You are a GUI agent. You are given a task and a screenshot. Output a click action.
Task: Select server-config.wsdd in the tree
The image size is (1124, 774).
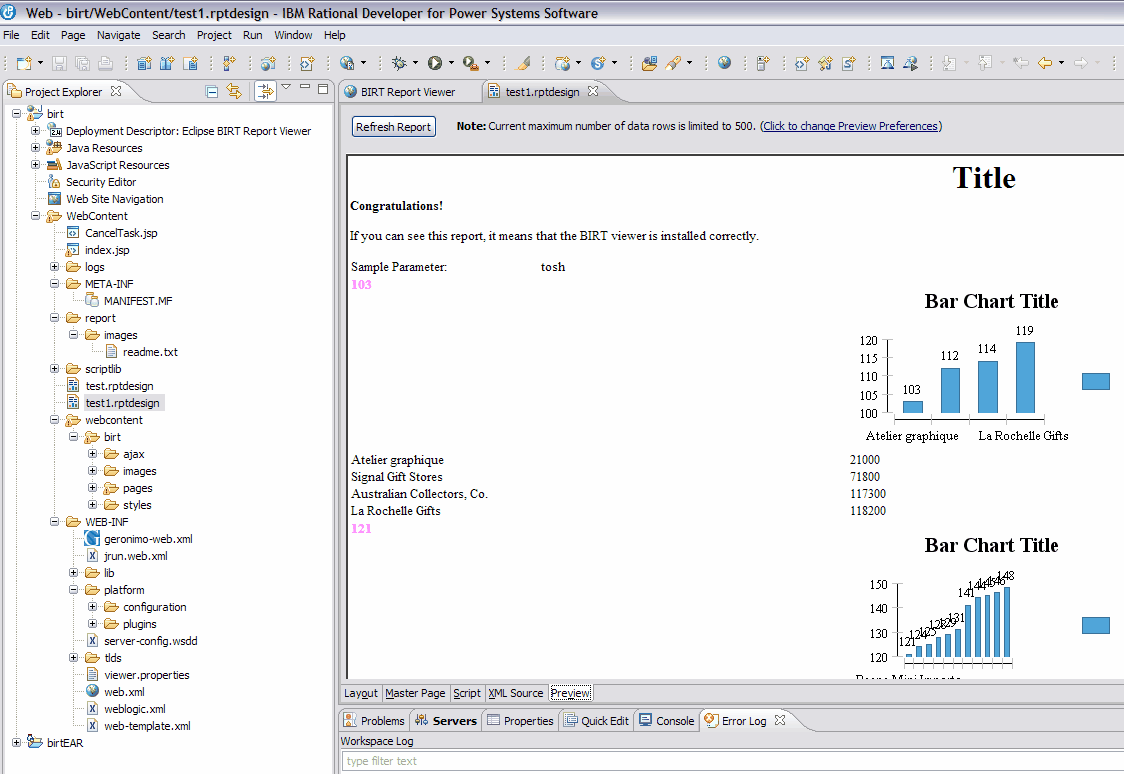(151, 641)
